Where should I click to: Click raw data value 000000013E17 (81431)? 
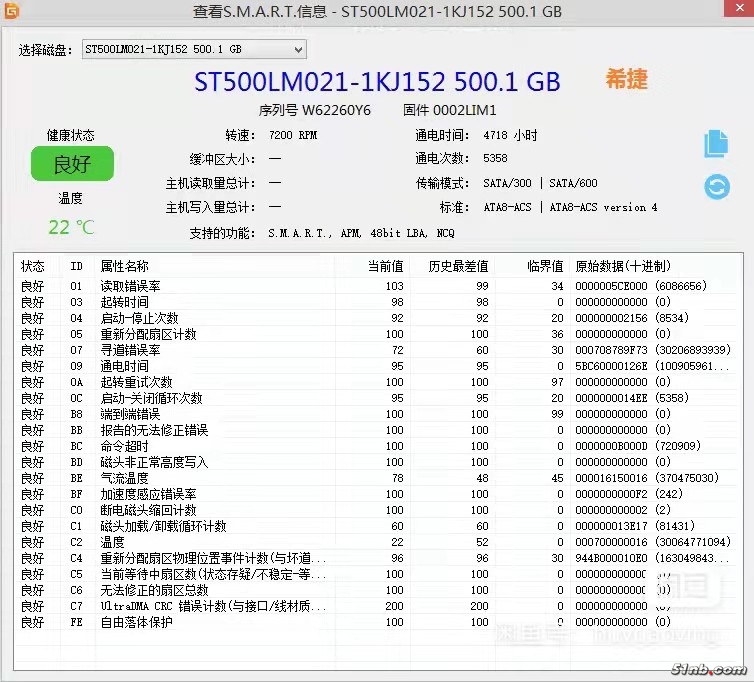coord(635,526)
